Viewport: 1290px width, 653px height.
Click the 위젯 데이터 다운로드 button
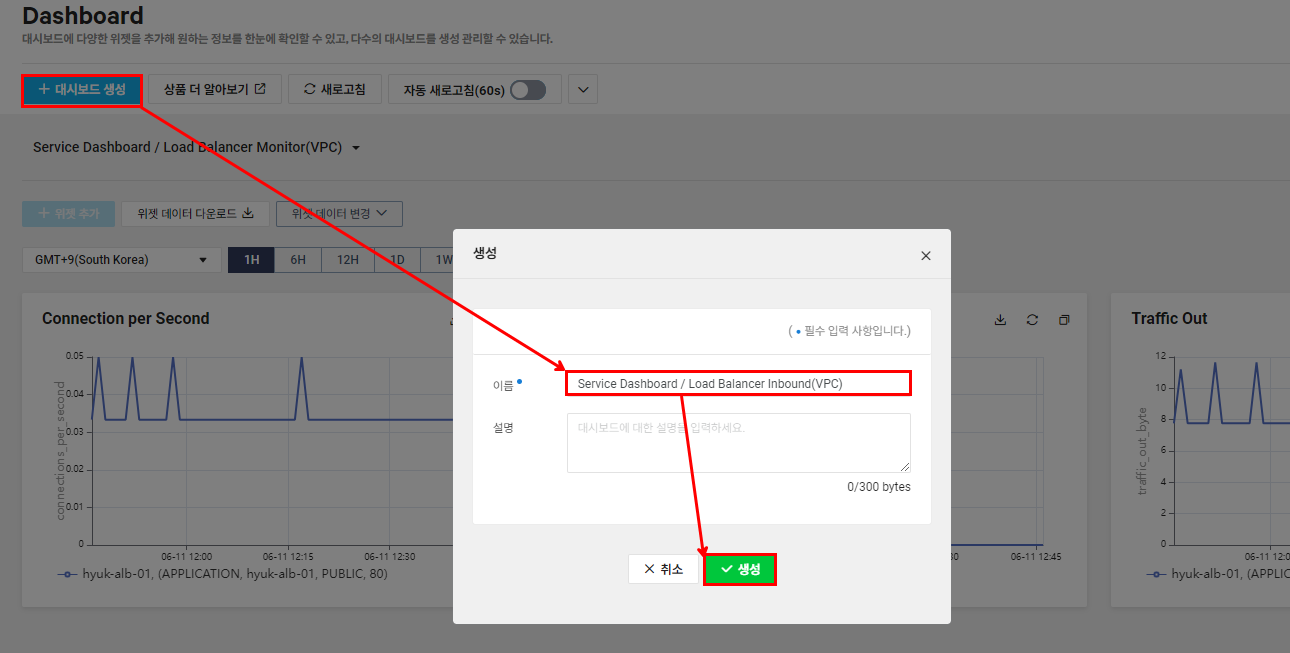pos(195,213)
